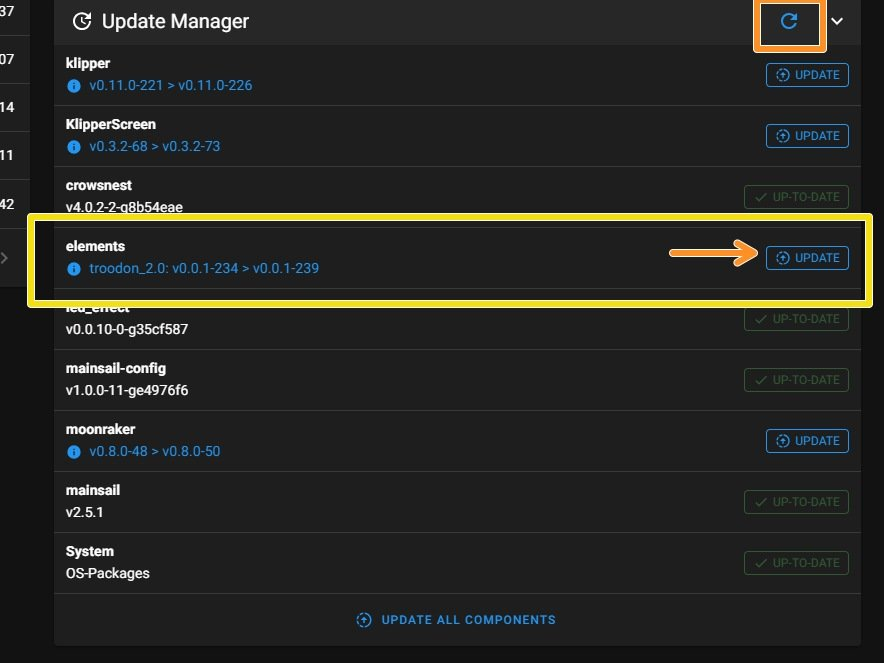This screenshot has width=884, height=663.
Task: Click mainsail UP-TO-DATE status button
Action: [796, 502]
